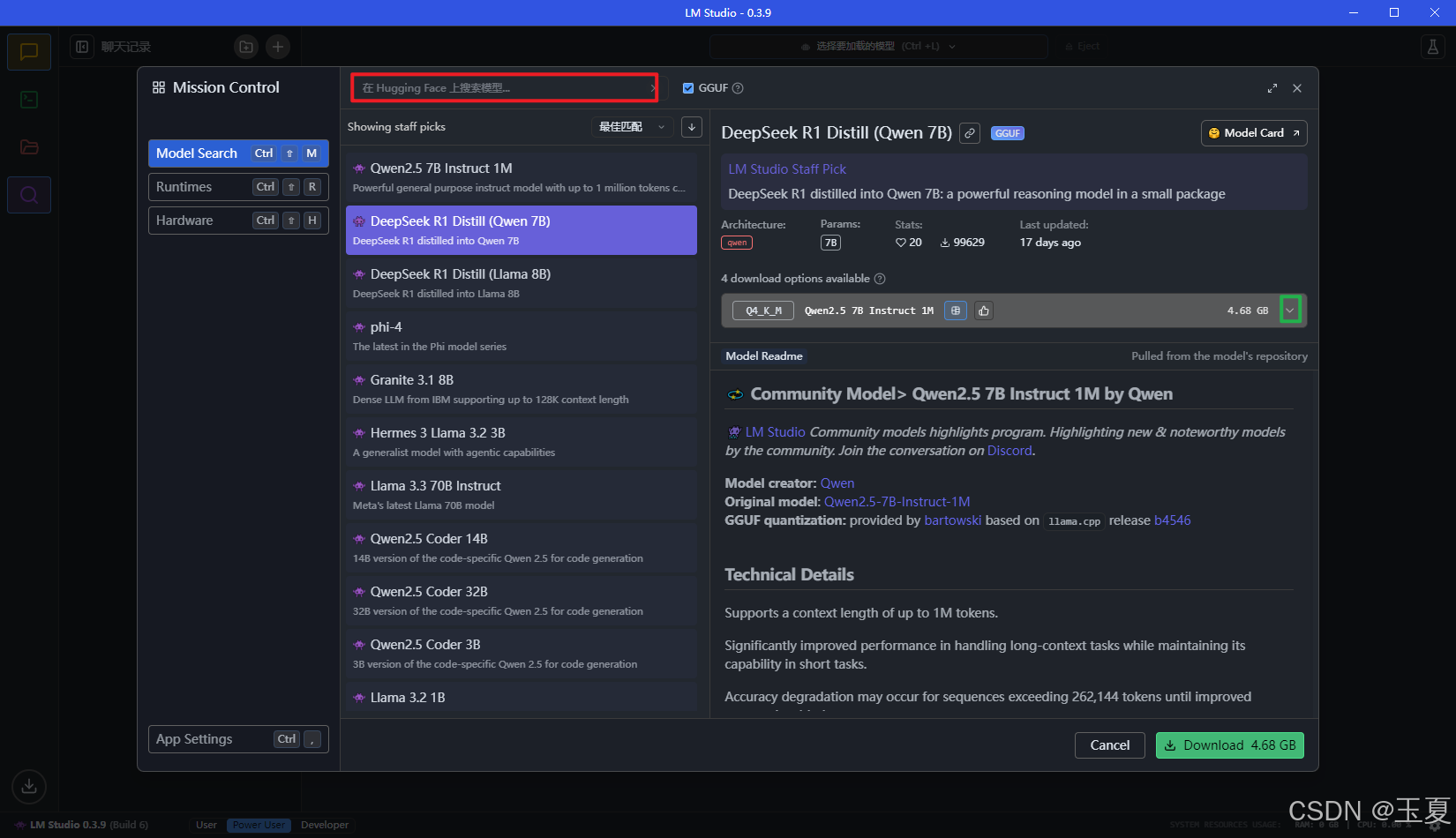Start a new chat with plus icon
Viewport: 1456px width, 838px height.
pyautogui.click(x=278, y=47)
